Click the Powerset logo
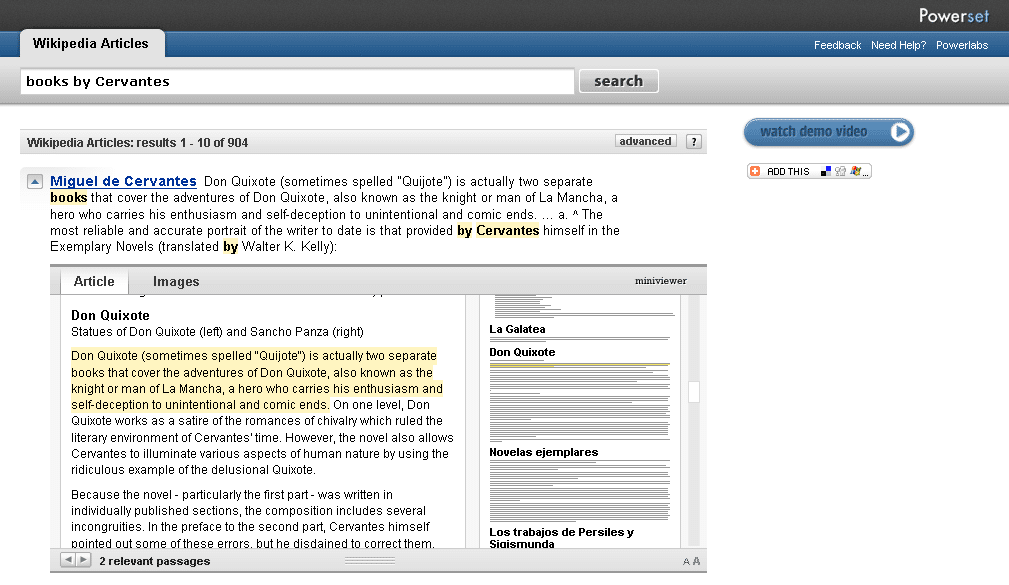The image size is (1009, 585). click(x=954, y=15)
